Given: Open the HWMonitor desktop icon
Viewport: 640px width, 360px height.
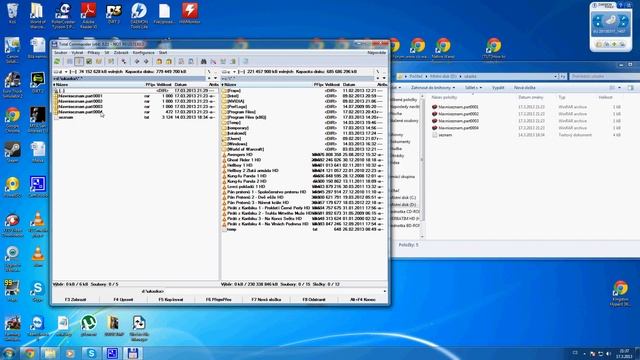Looking at the screenshot, I should click(190, 13).
